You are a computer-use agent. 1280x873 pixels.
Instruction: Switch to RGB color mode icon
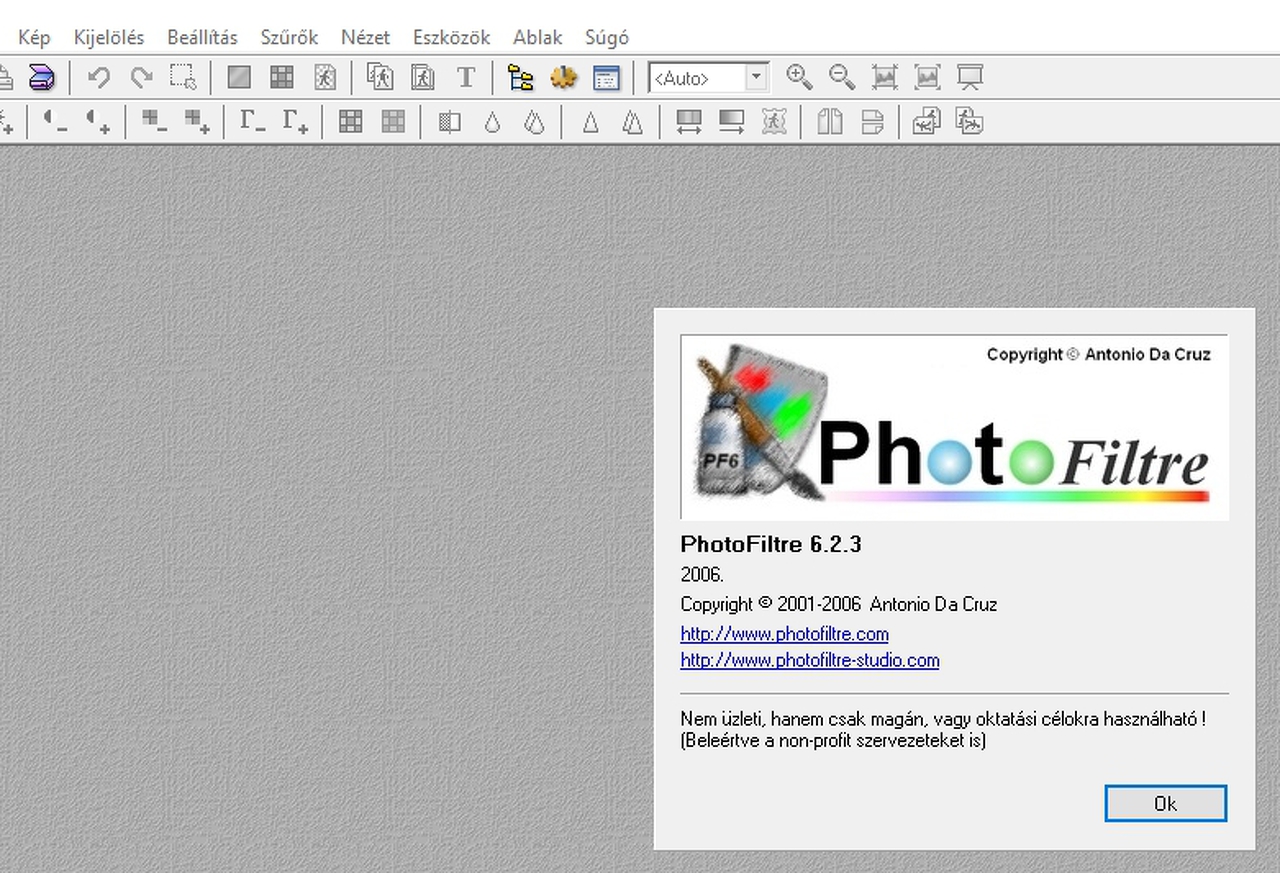[x=239, y=77]
